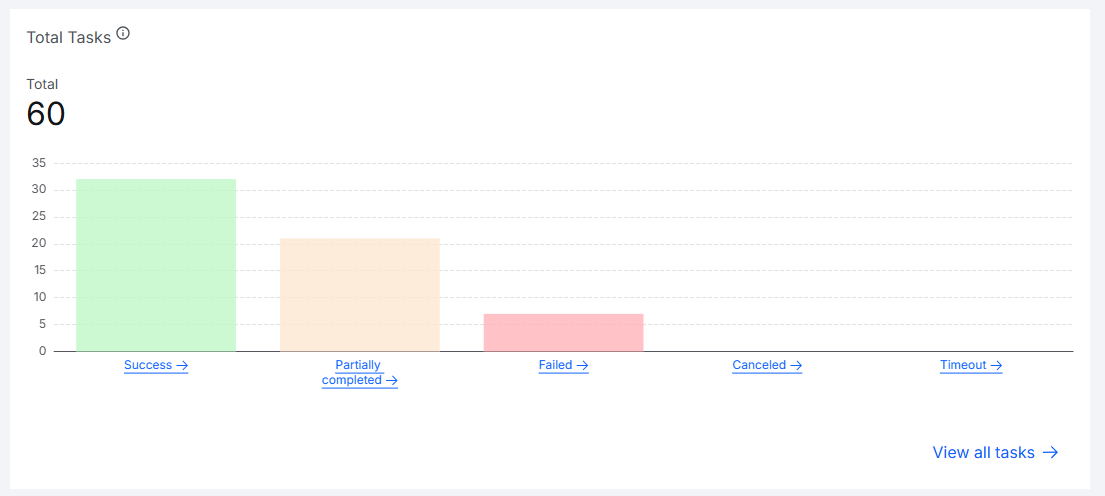This screenshot has width=1105, height=496.
Task: Open the Success tasks link
Action: (x=156, y=366)
